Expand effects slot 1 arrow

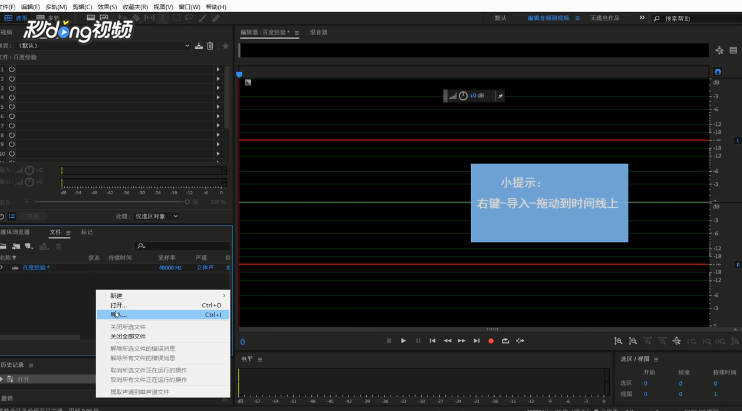(x=218, y=69)
